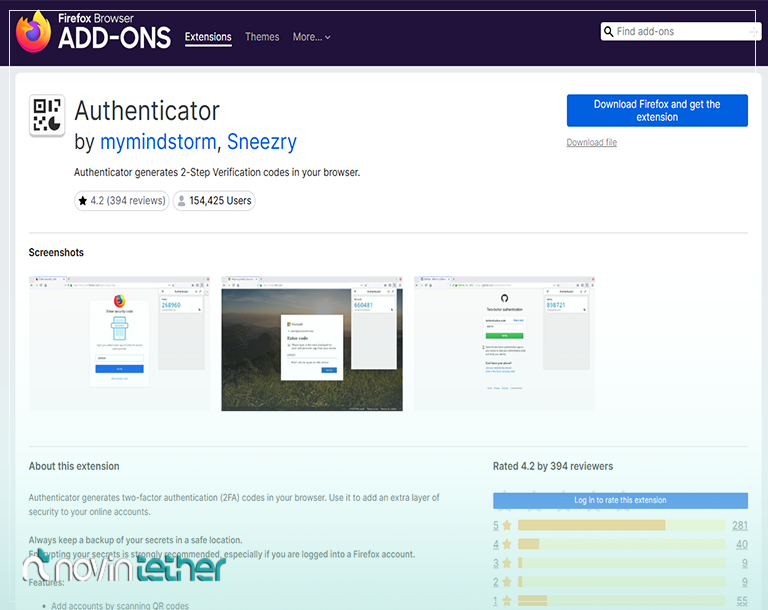Click the About this extension heading
This screenshot has height=610, width=768.
(74, 466)
